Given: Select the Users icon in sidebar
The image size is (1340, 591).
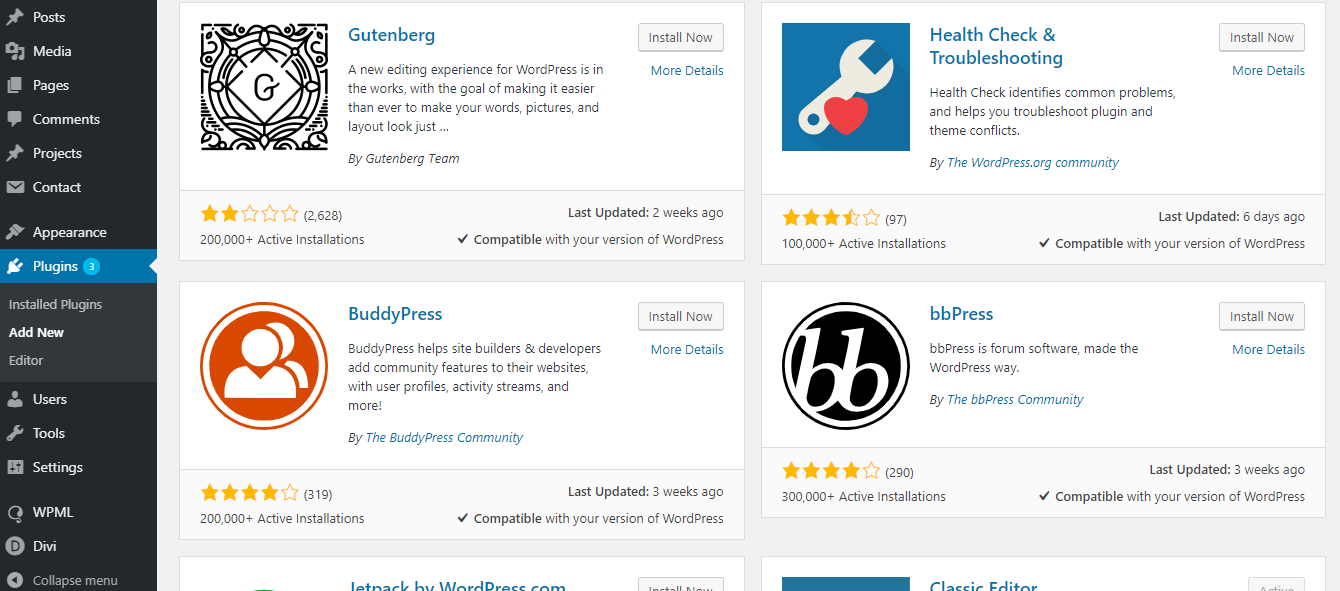Looking at the screenshot, I should [17, 398].
